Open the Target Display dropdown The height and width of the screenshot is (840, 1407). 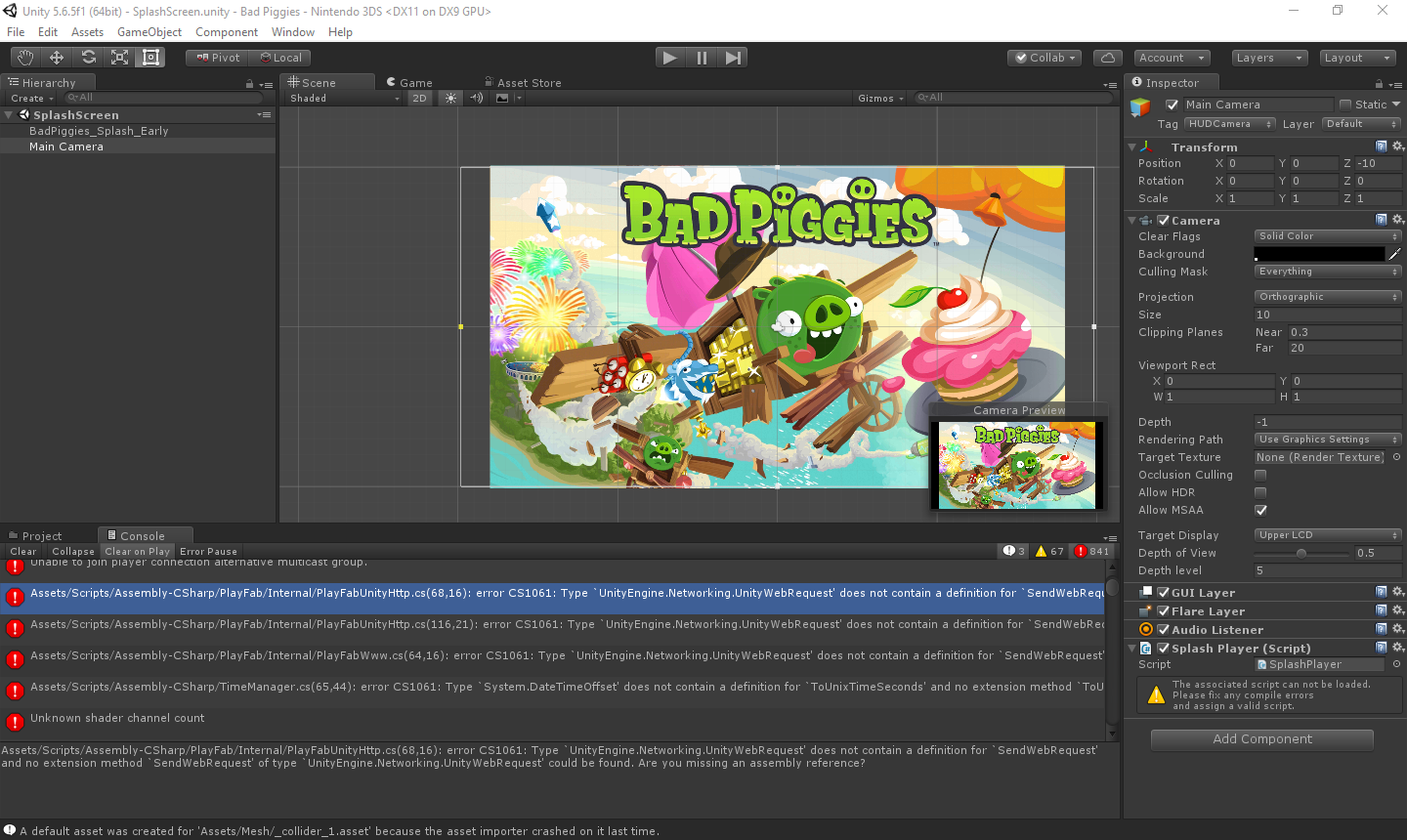point(1328,535)
